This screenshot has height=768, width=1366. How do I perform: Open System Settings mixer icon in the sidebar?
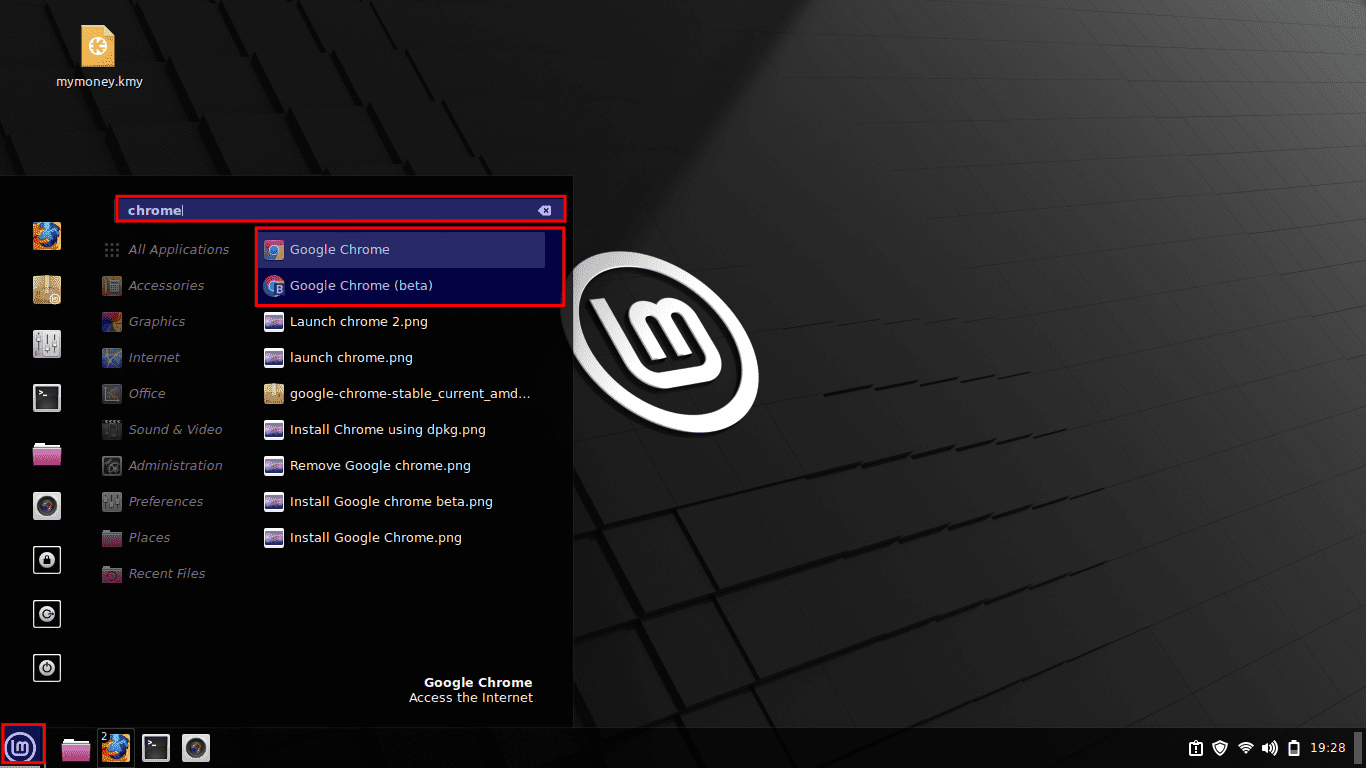[x=47, y=344]
